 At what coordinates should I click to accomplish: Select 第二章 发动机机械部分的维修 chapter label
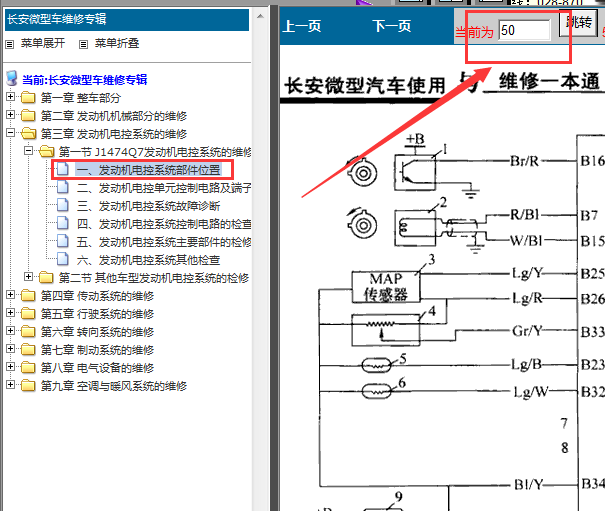click(114, 116)
